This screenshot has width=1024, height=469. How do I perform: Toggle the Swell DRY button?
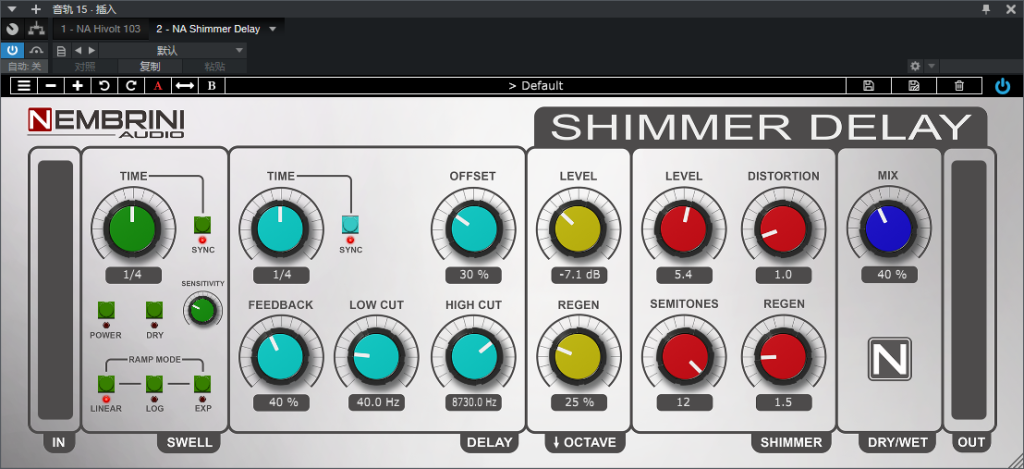tap(155, 310)
